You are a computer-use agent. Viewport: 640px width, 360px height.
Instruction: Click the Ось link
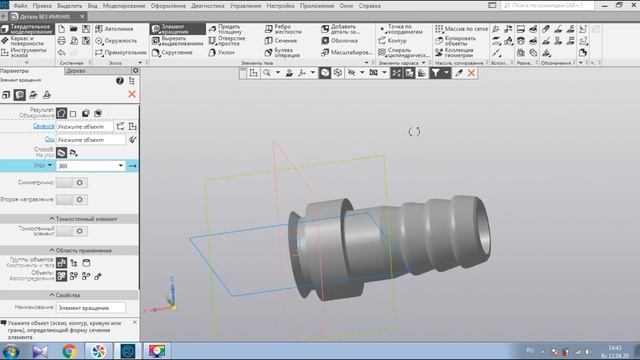[x=49, y=139]
